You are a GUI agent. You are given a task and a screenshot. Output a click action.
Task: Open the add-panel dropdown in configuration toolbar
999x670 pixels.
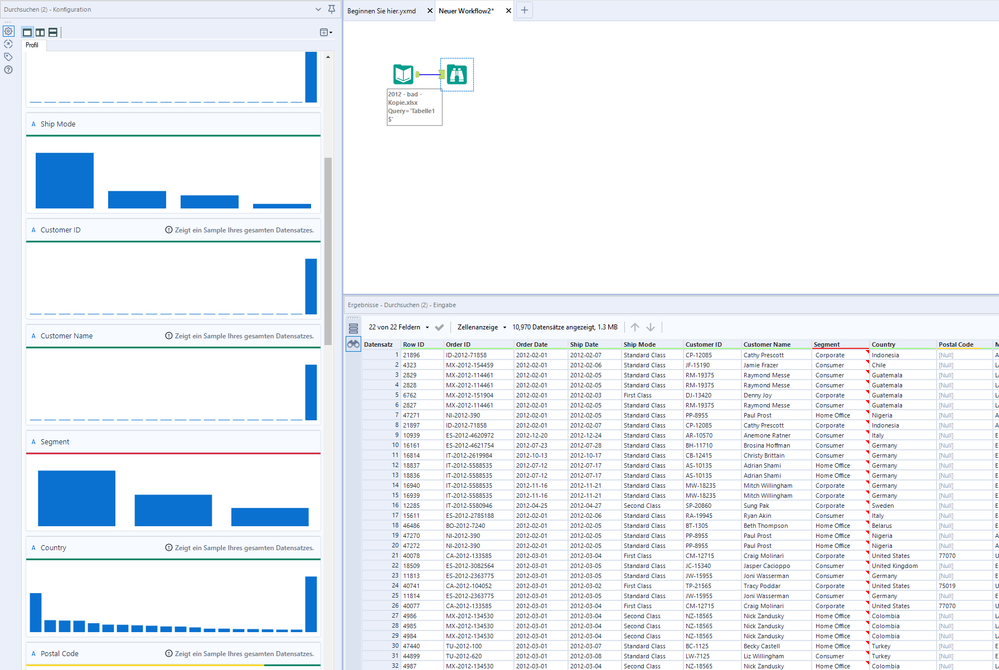tap(326, 32)
